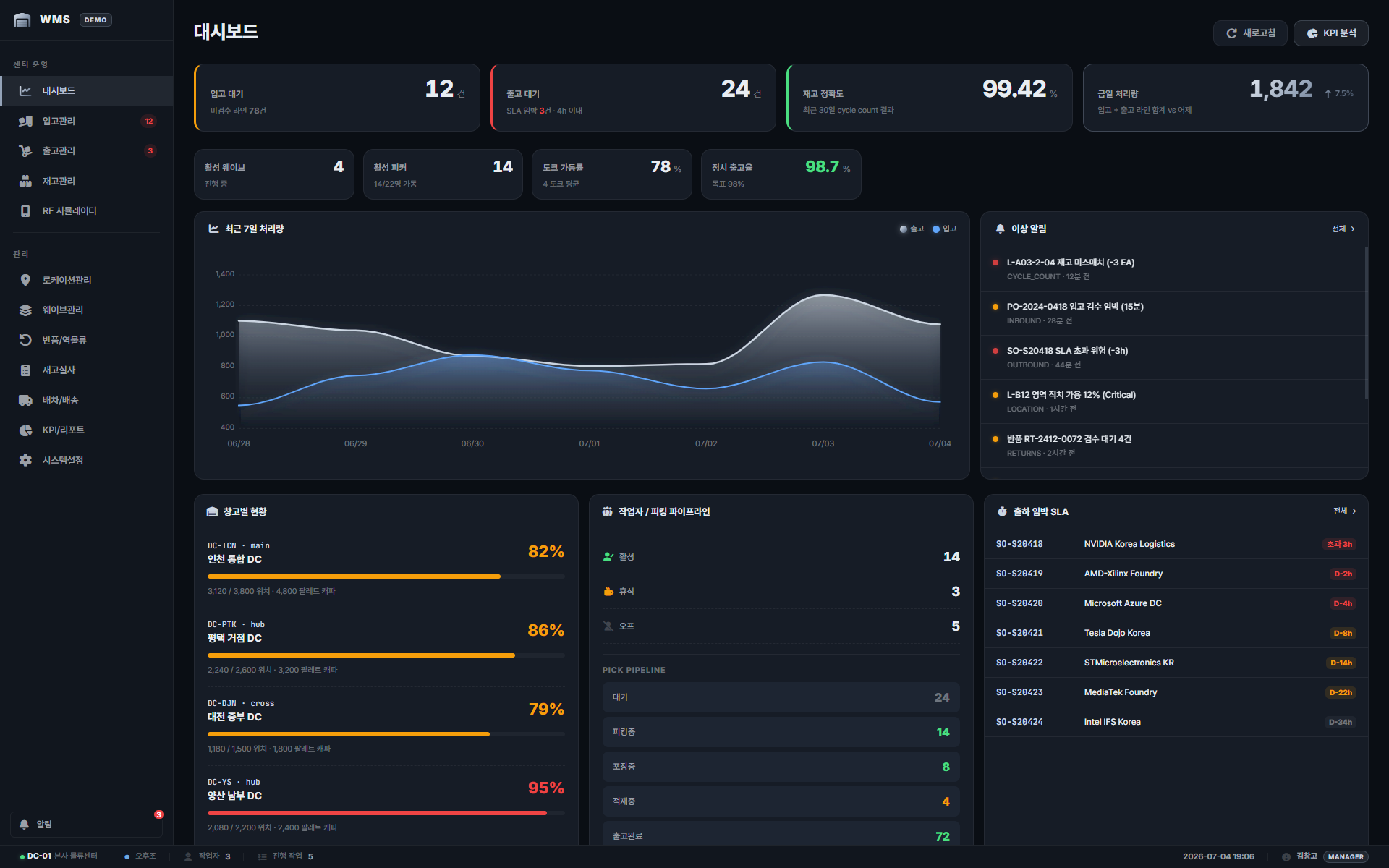Open the KPI 분석 button
Screen dimensions: 1389x868
point(1330,33)
